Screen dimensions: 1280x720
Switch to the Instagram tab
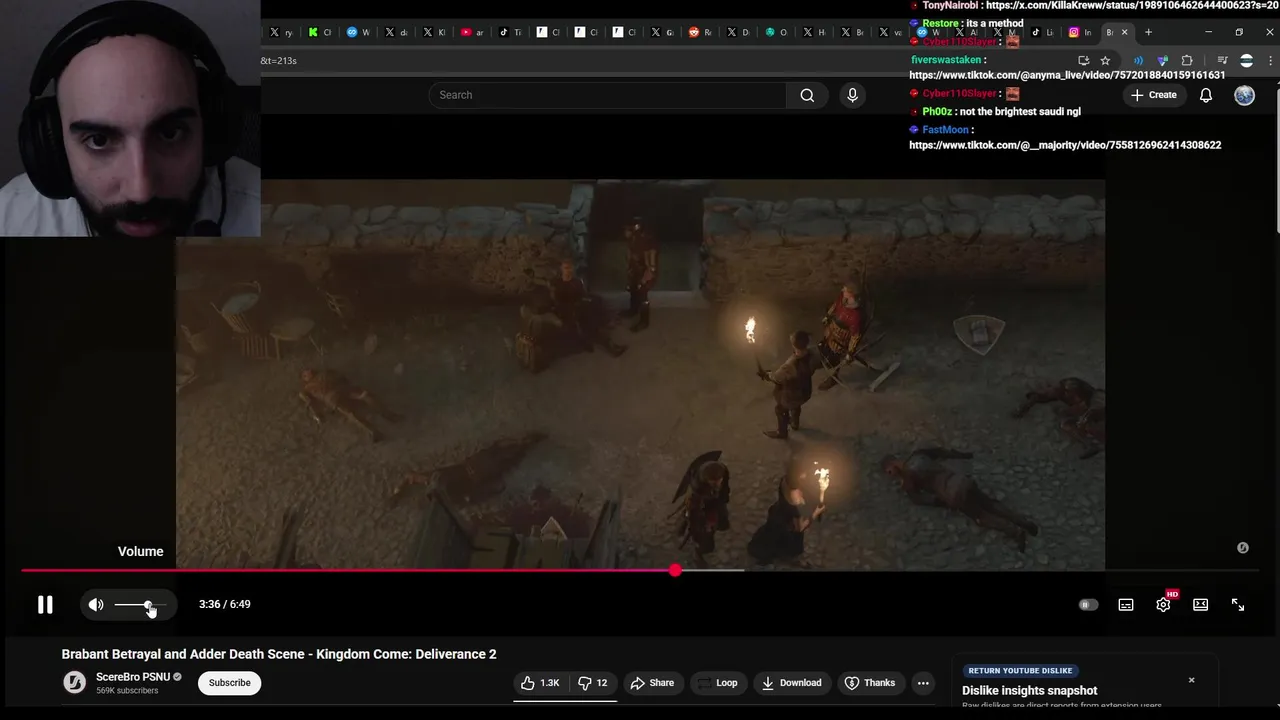(x=1080, y=32)
